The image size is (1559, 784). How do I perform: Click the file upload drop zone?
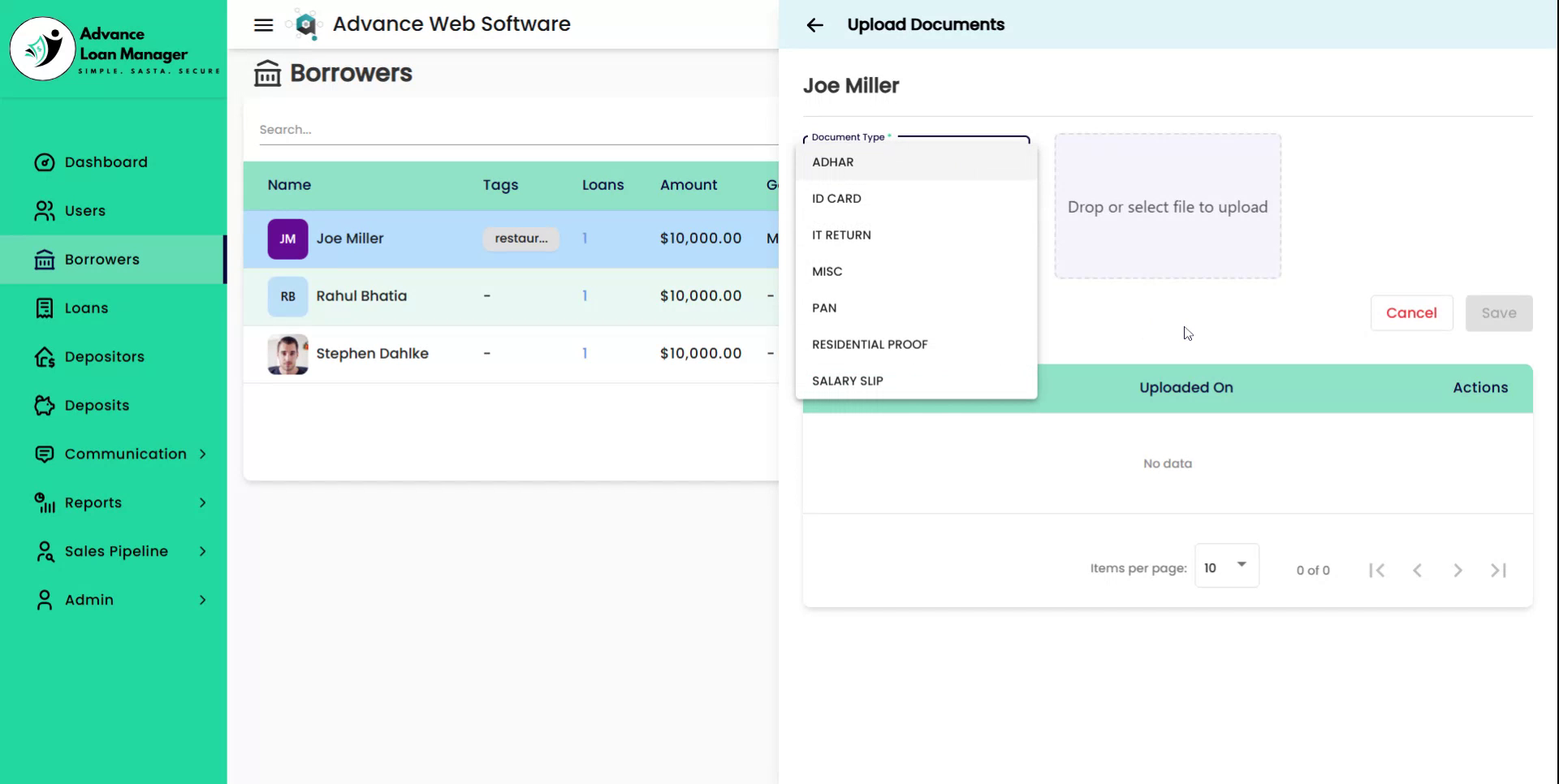pos(1167,207)
